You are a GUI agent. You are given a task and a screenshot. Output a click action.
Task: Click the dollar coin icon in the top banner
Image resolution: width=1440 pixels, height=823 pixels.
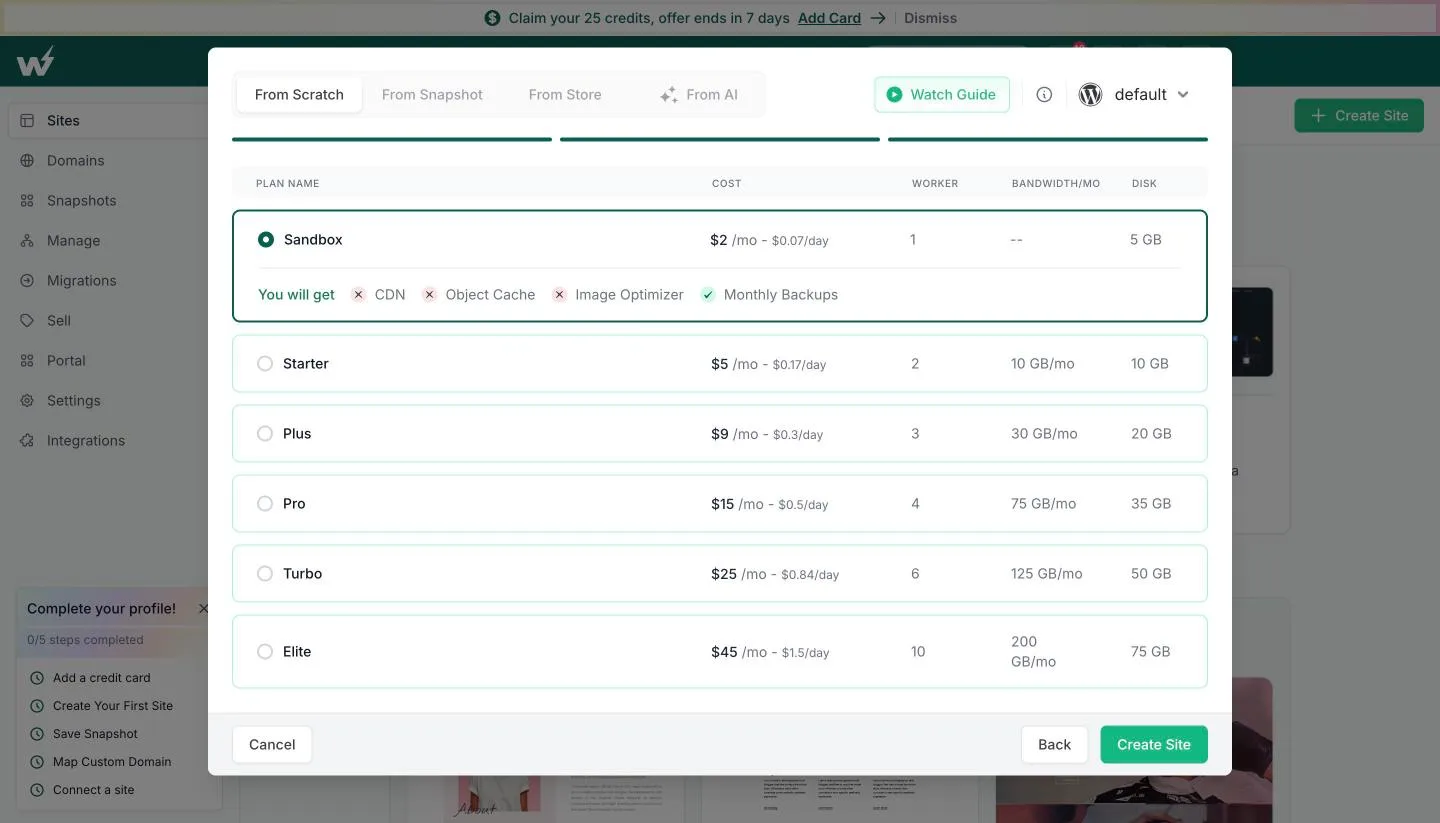point(492,18)
